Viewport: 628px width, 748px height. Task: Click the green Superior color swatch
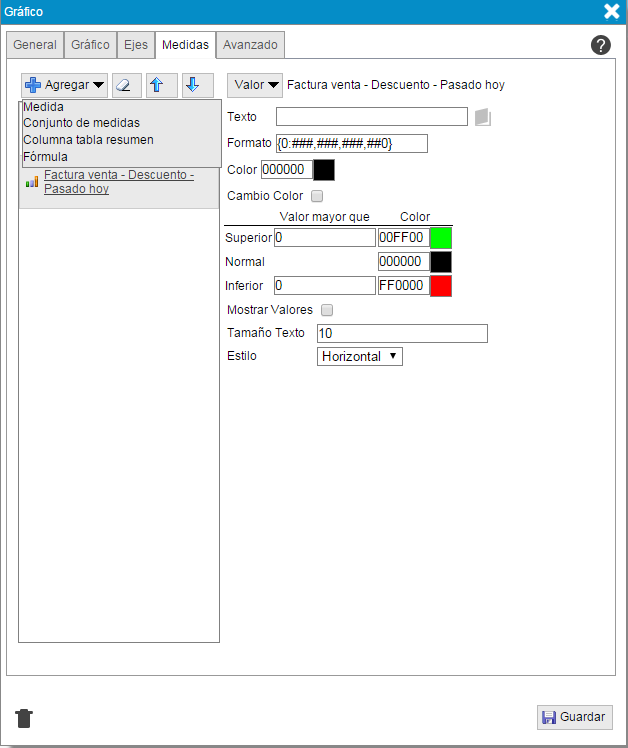[x=441, y=237]
